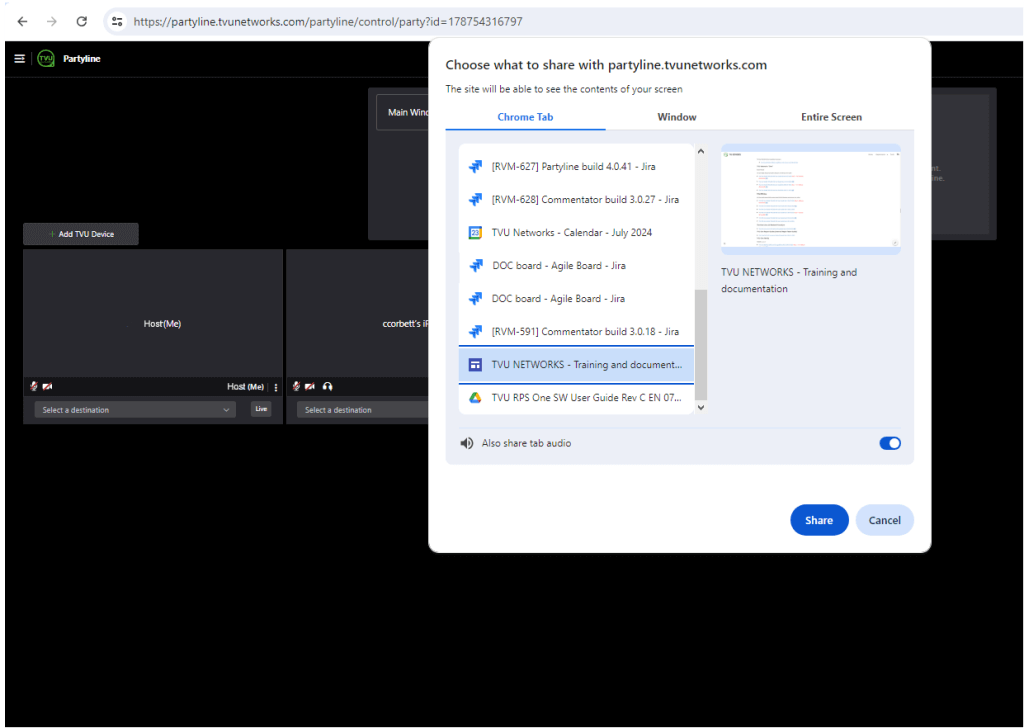Screen dimensions: 1024x728
Task: Click the Host(Me) video tile
Action: [153, 313]
